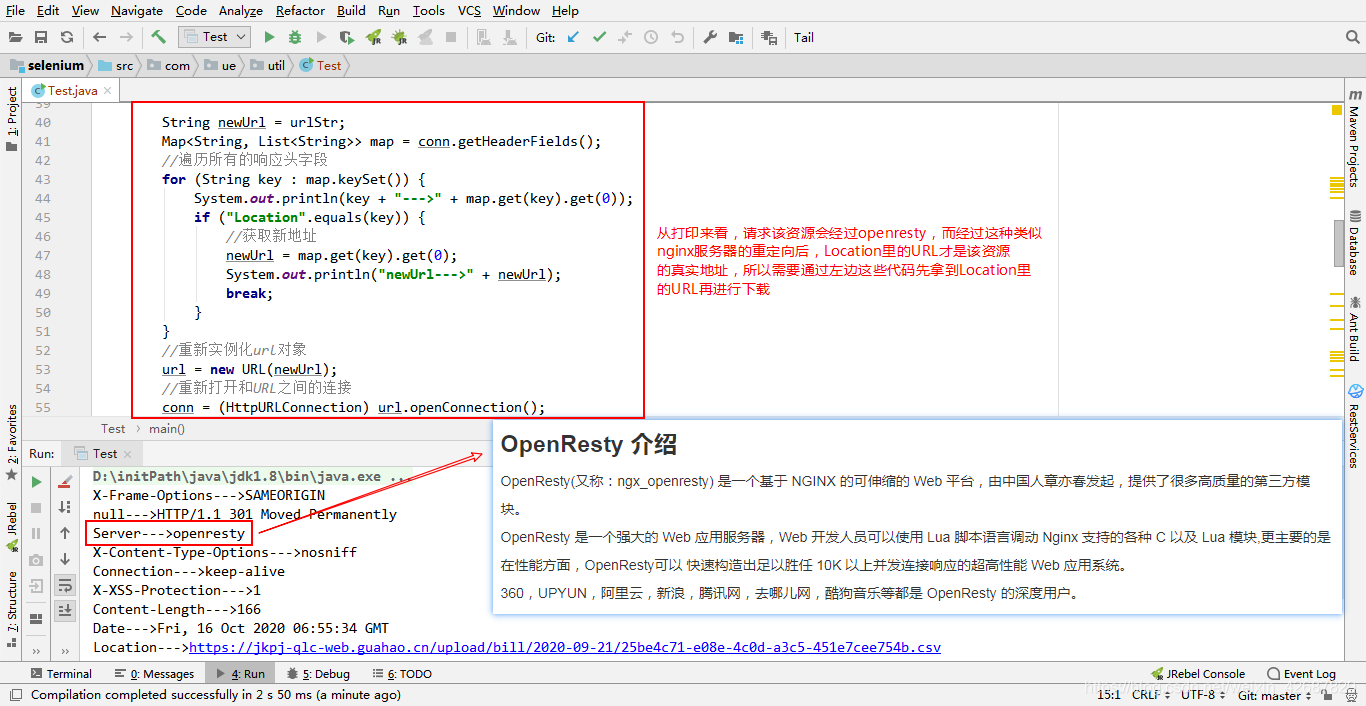This screenshot has height=706, width=1366.
Task: Open the Location URL link in console
Action: (565, 647)
